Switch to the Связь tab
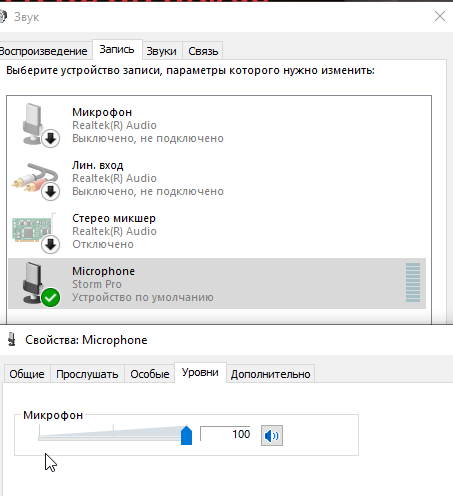Screen dimensions: 453x496 tap(203, 51)
